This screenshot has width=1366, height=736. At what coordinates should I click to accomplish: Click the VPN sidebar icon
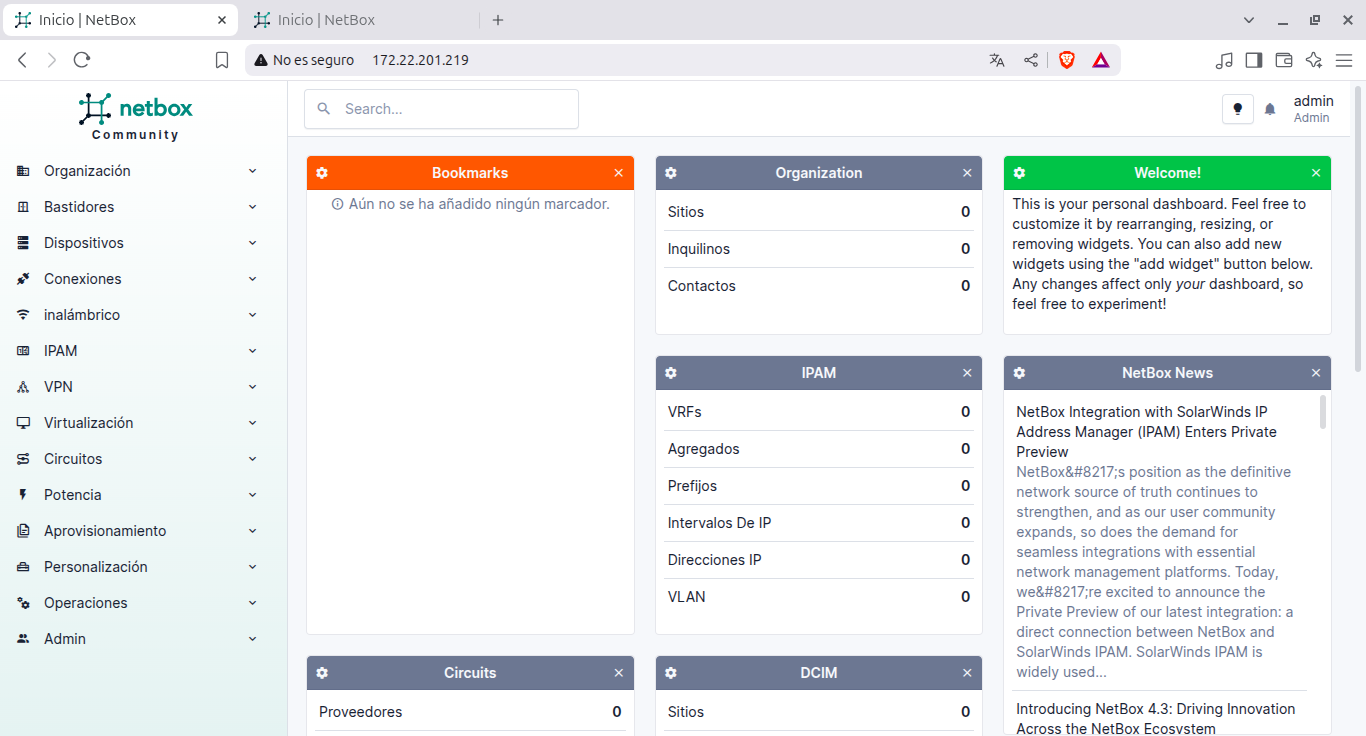tap(23, 387)
